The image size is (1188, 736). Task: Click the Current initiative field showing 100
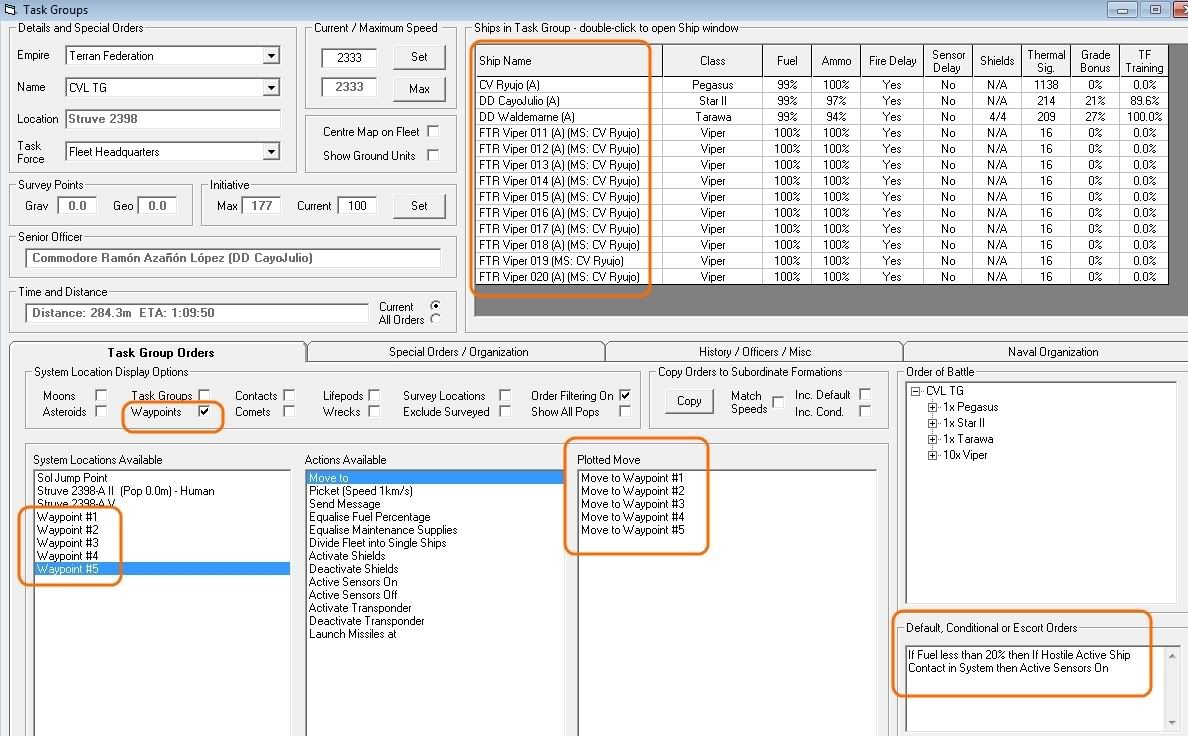click(x=357, y=205)
